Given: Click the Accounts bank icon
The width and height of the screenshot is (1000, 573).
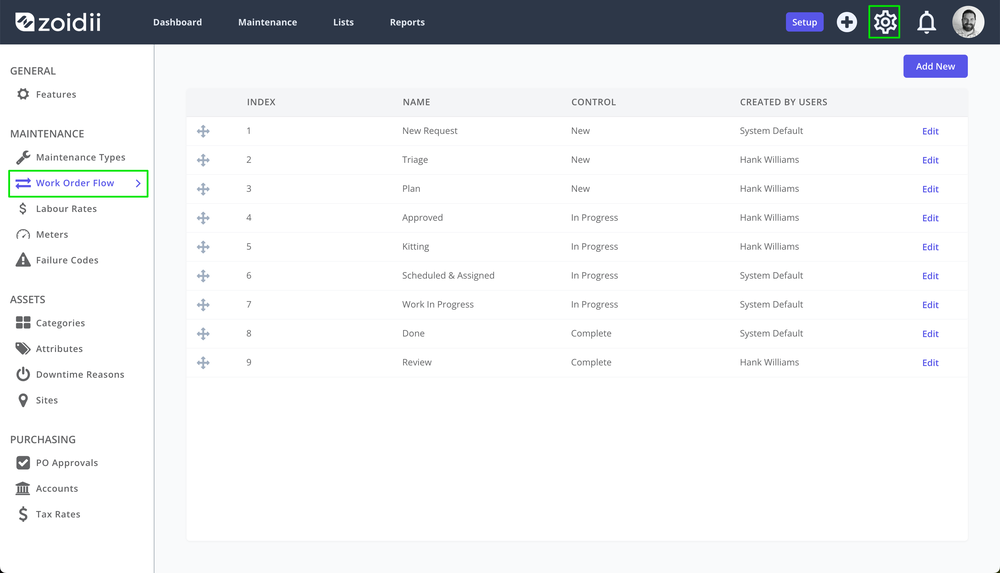Looking at the screenshot, I should 23,488.
